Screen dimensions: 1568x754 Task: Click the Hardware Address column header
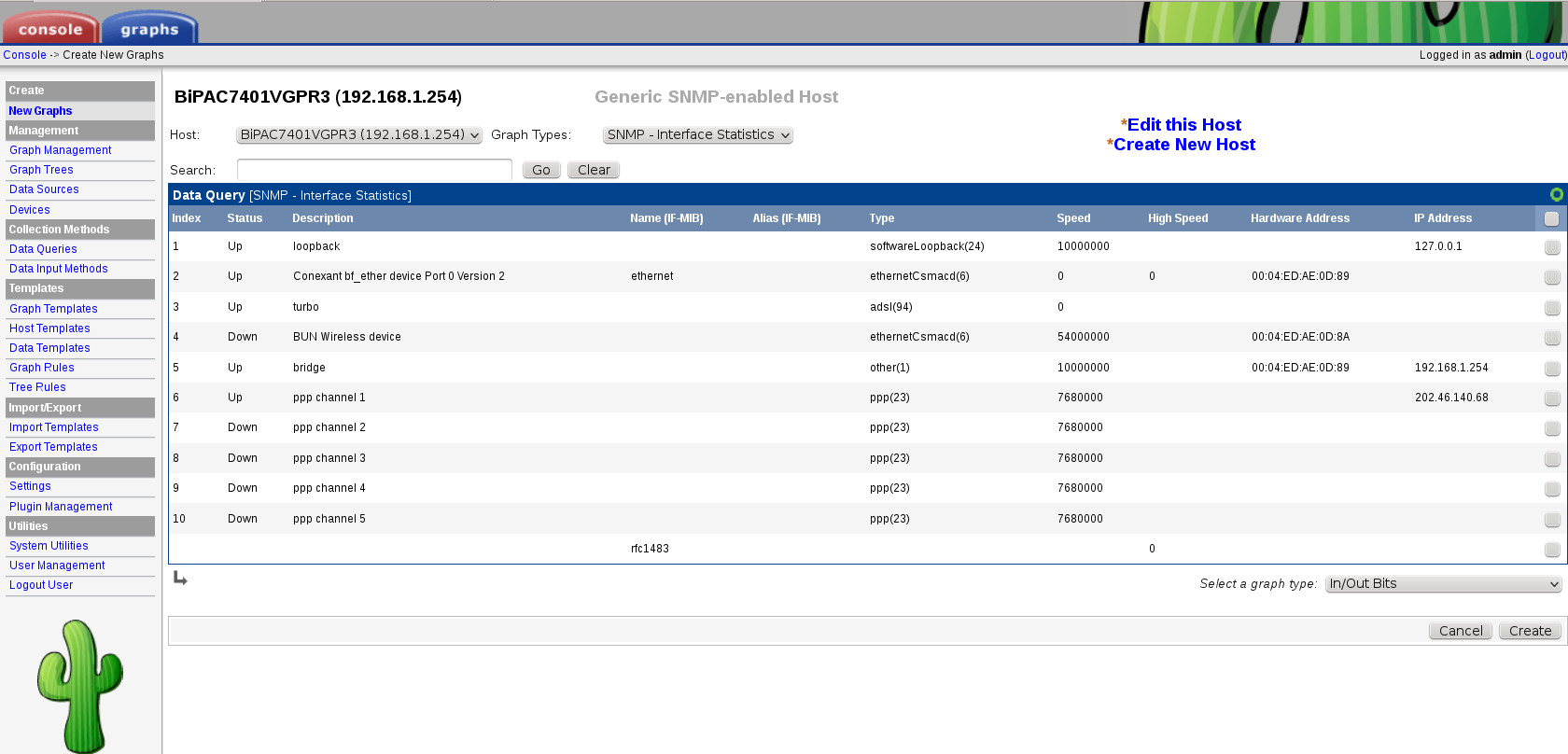1300,218
